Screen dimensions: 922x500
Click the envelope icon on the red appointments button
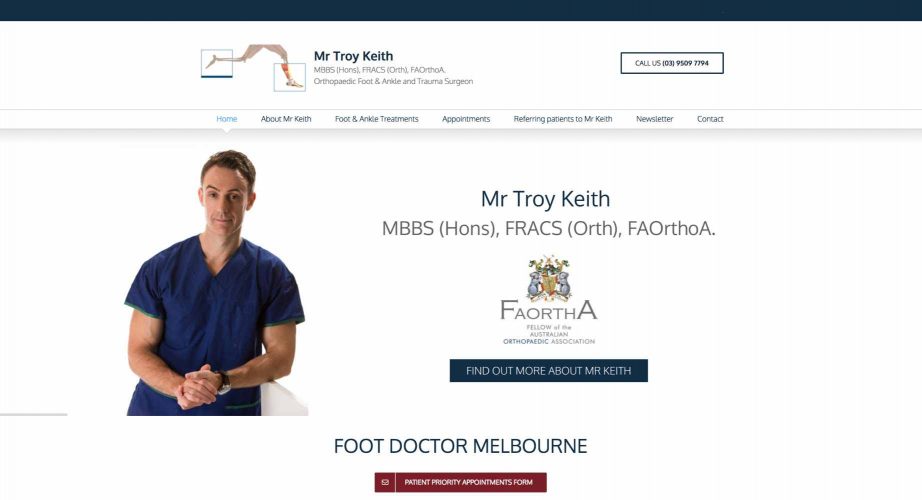tap(385, 482)
